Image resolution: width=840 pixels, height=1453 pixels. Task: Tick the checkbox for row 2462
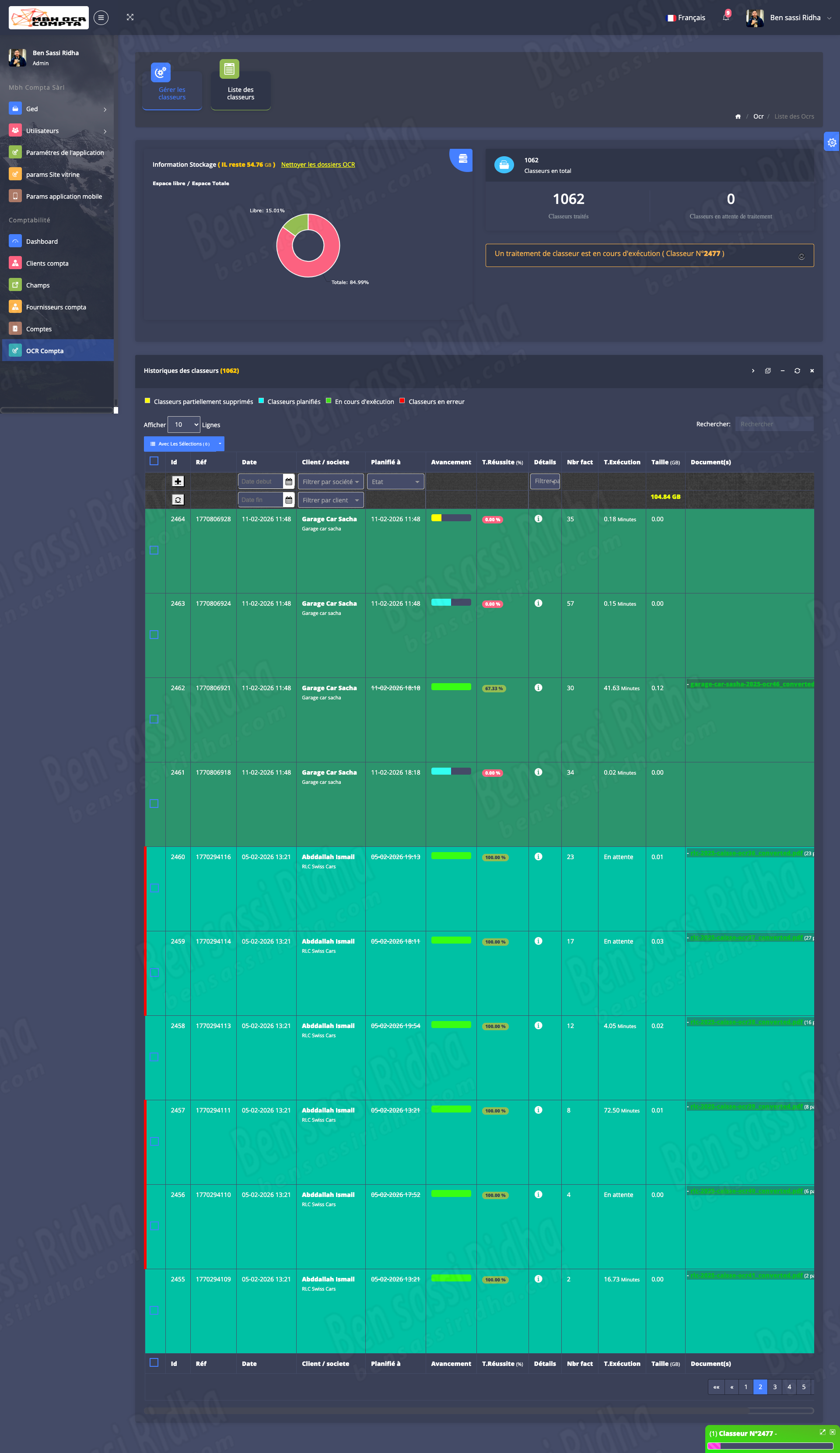pyautogui.click(x=154, y=719)
